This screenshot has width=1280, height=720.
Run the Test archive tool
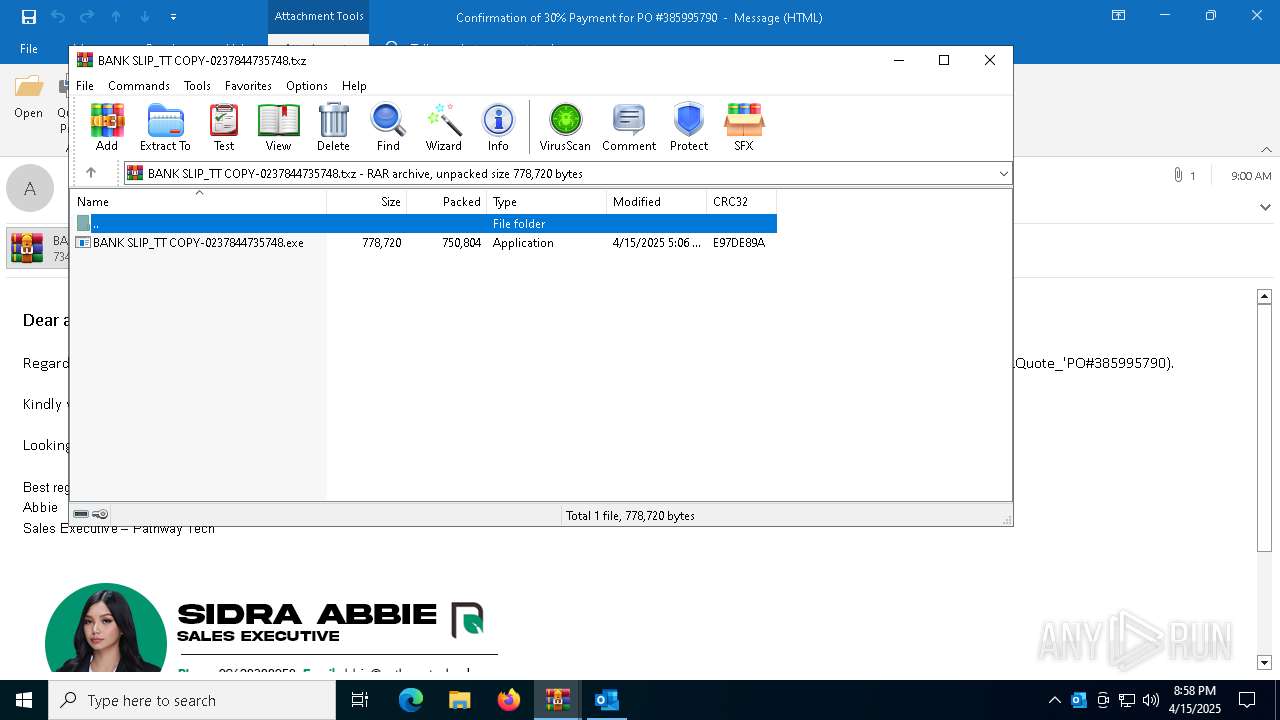coord(224,127)
